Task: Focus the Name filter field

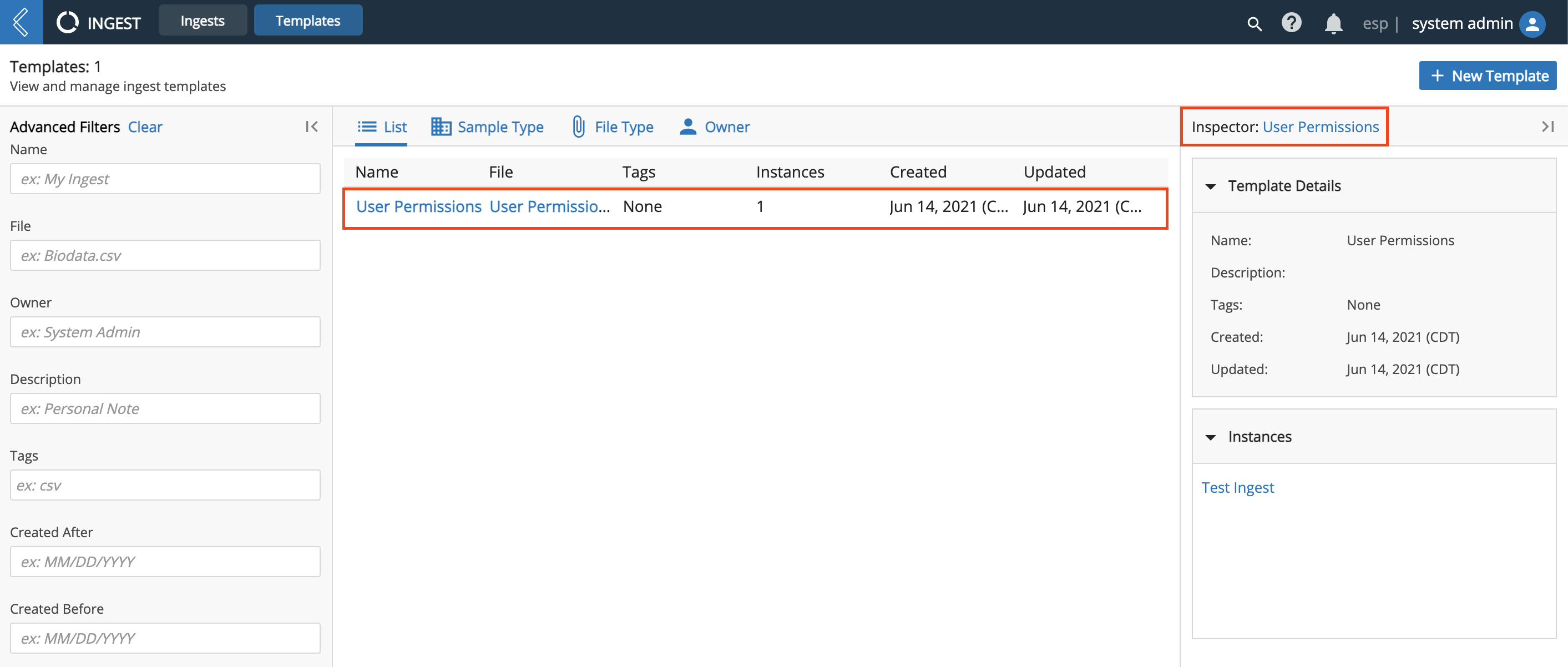Action: click(x=165, y=179)
